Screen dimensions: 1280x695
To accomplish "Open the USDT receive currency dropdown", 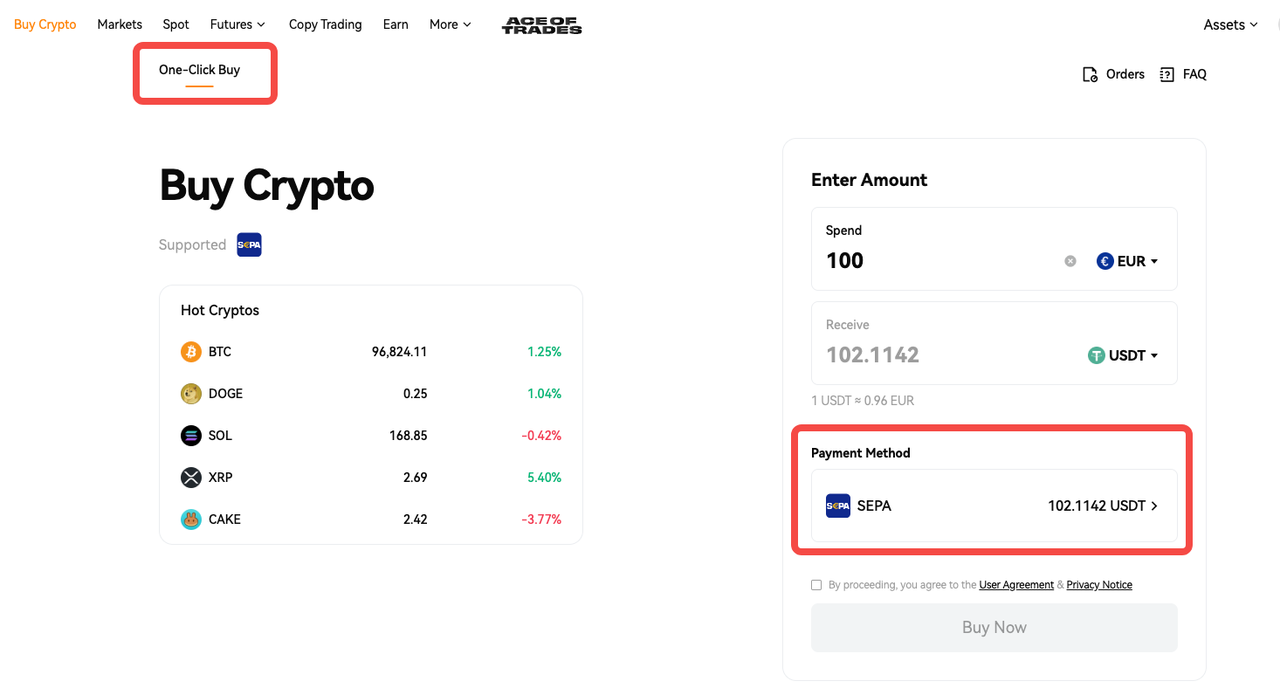I will tap(1123, 355).
